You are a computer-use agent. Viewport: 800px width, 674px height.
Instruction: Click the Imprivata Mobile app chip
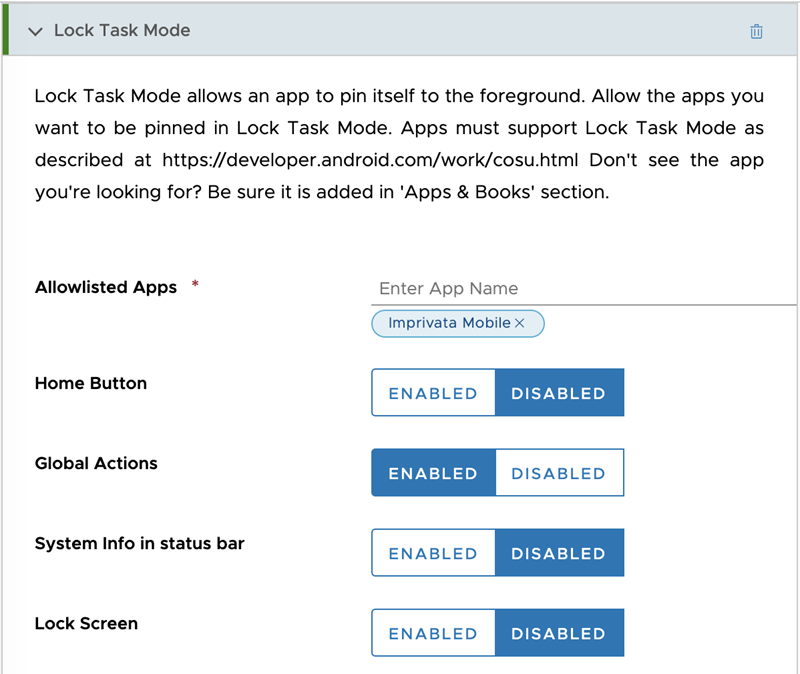[x=449, y=323]
